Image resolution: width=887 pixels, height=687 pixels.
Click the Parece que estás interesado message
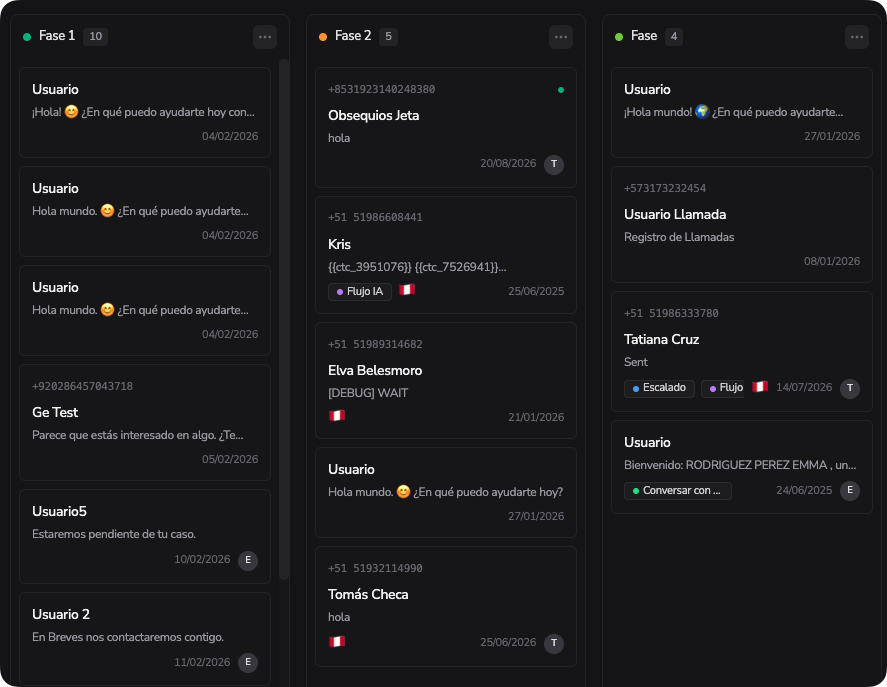[137, 435]
